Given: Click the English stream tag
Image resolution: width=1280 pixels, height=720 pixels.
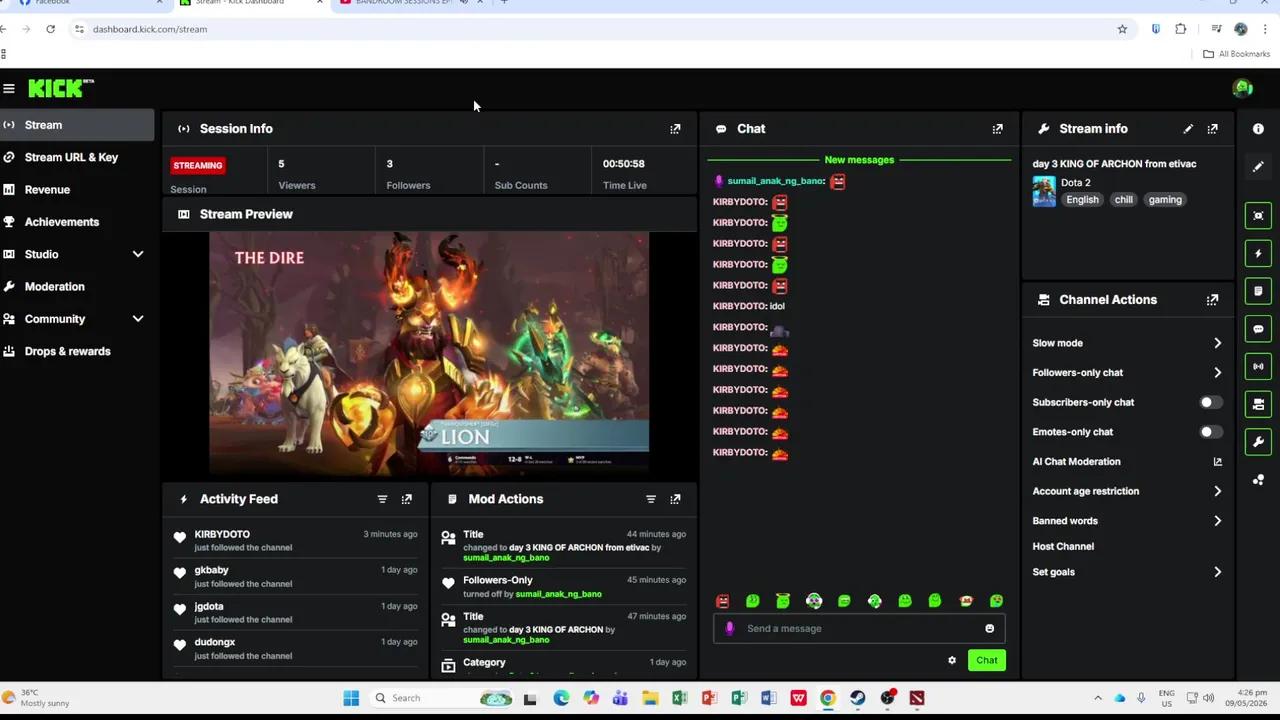Looking at the screenshot, I should click(1082, 200).
